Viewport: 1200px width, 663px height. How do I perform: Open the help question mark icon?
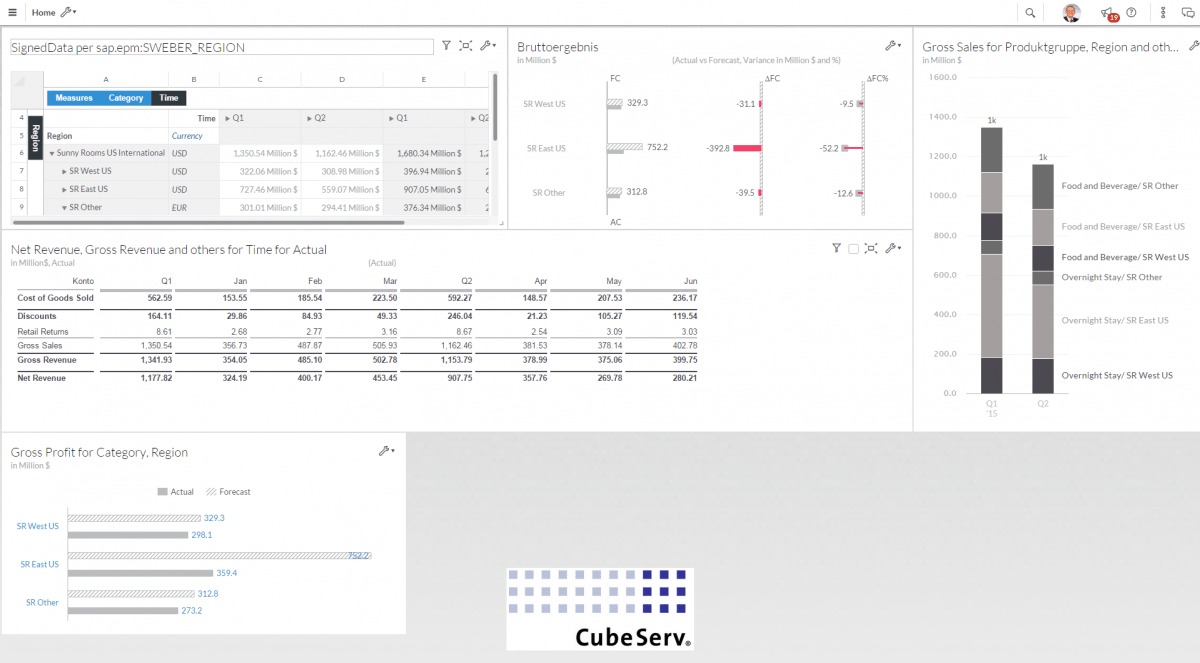coord(1133,12)
